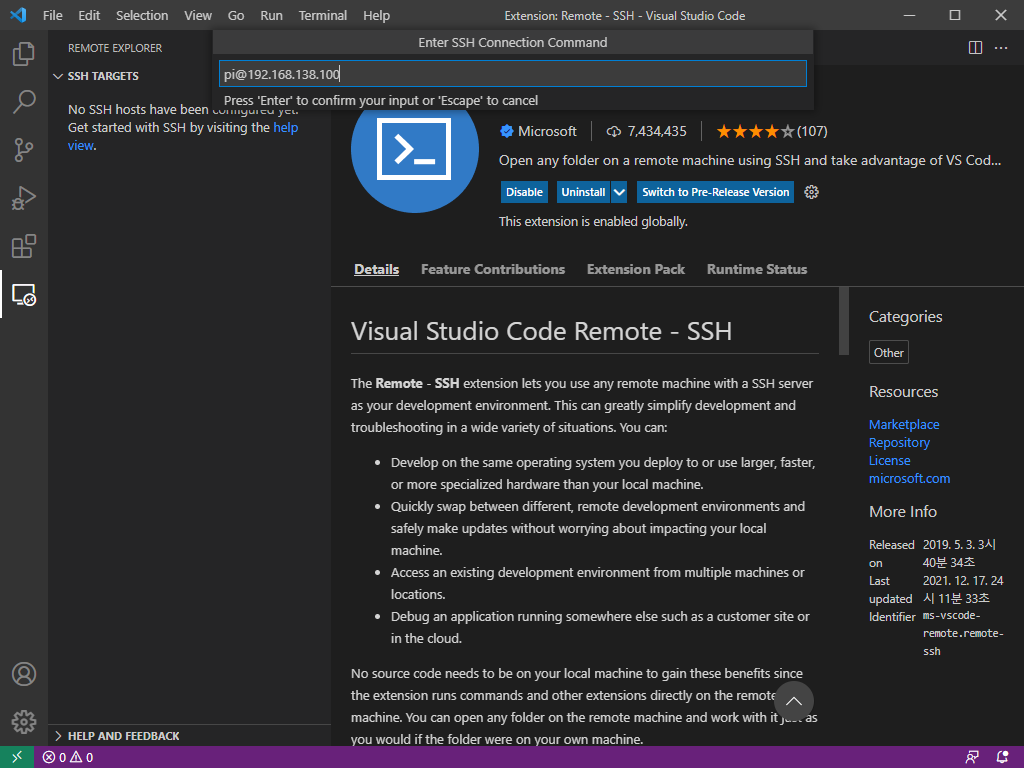Open the Search view icon

[x=24, y=102]
